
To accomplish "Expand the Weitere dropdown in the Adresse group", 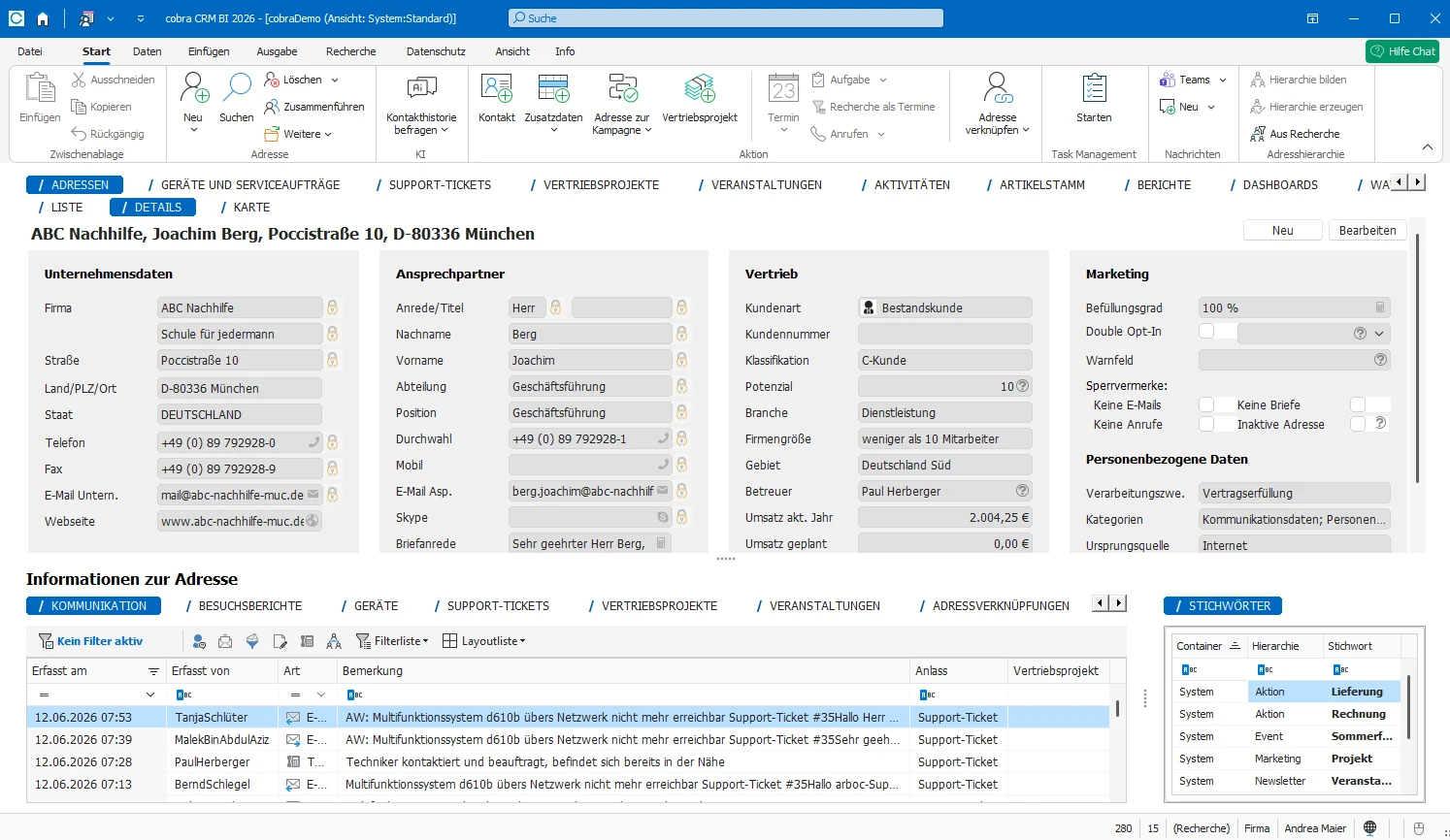I will (328, 134).
